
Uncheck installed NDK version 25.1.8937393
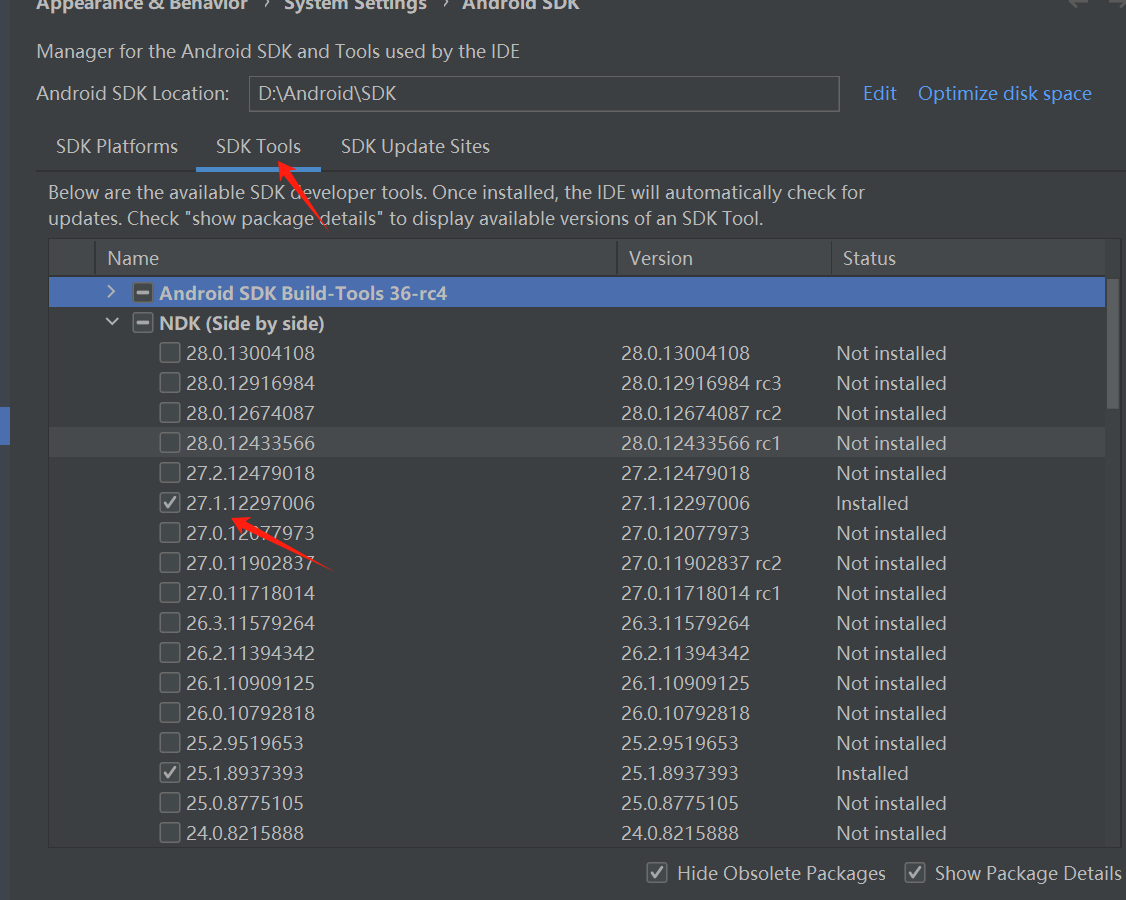(170, 772)
